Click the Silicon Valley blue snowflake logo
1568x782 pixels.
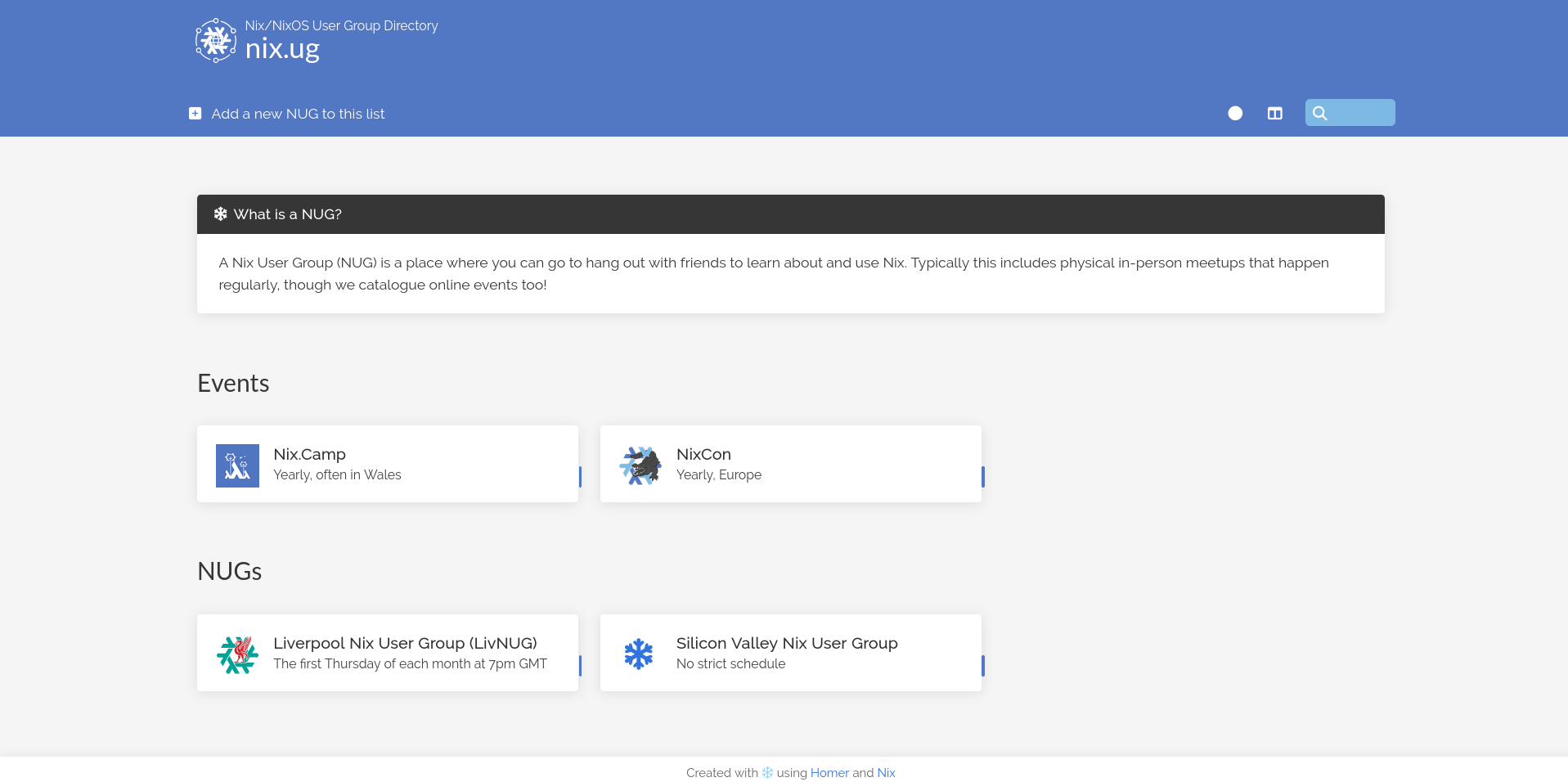[x=639, y=654]
